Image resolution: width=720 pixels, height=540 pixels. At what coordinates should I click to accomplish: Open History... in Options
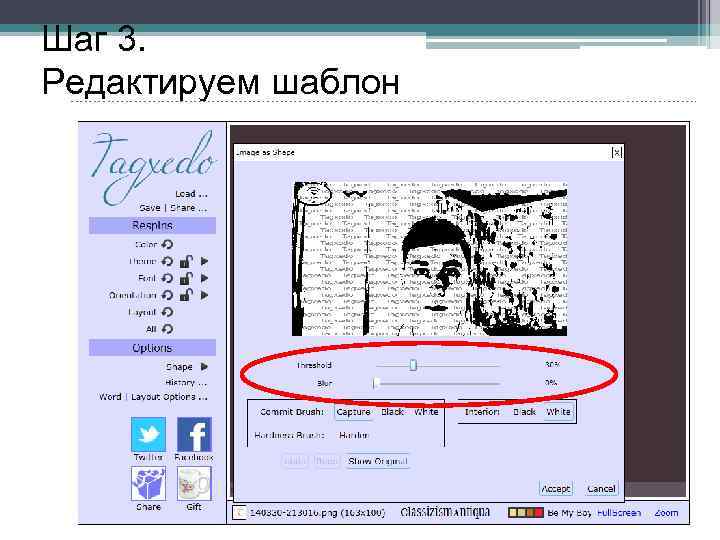(x=186, y=382)
